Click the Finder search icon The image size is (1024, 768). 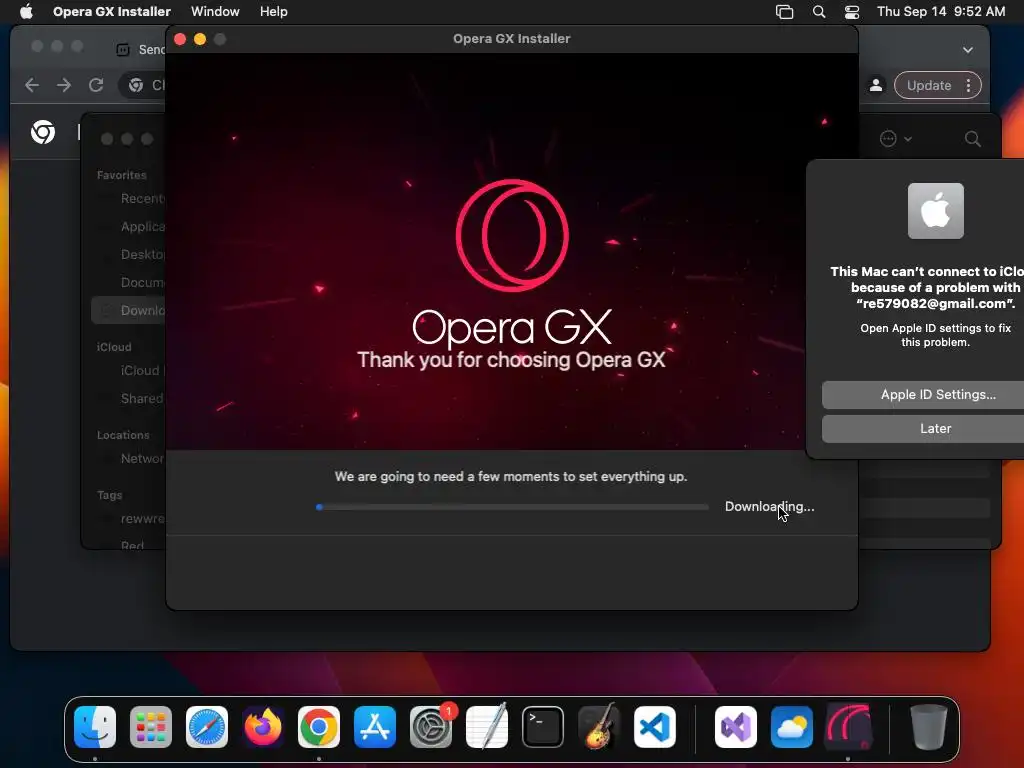click(x=972, y=138)
